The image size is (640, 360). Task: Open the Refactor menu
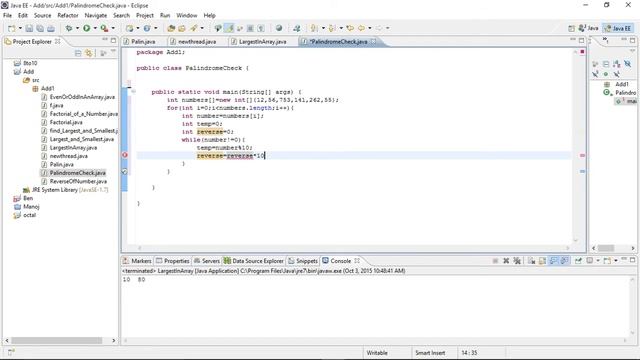pos(68,15)
